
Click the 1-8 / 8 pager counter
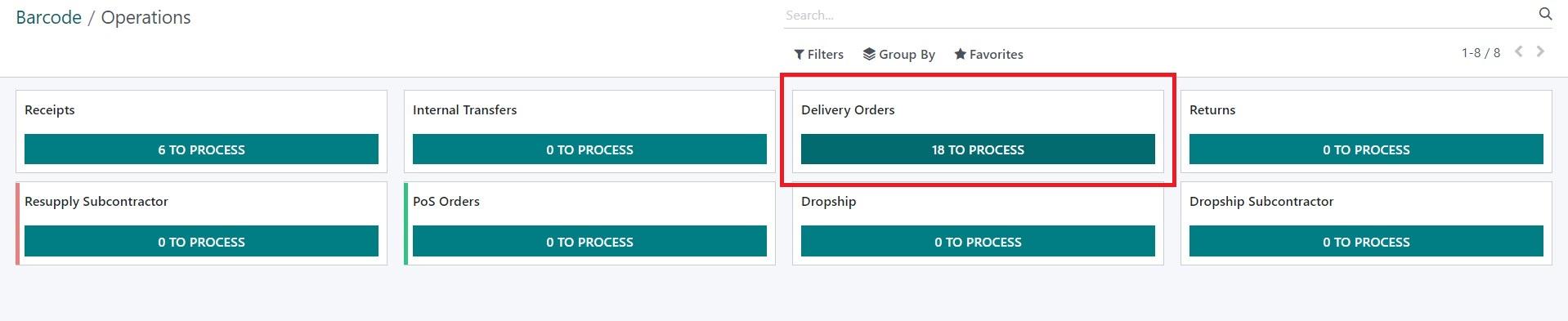point(1481,52)
